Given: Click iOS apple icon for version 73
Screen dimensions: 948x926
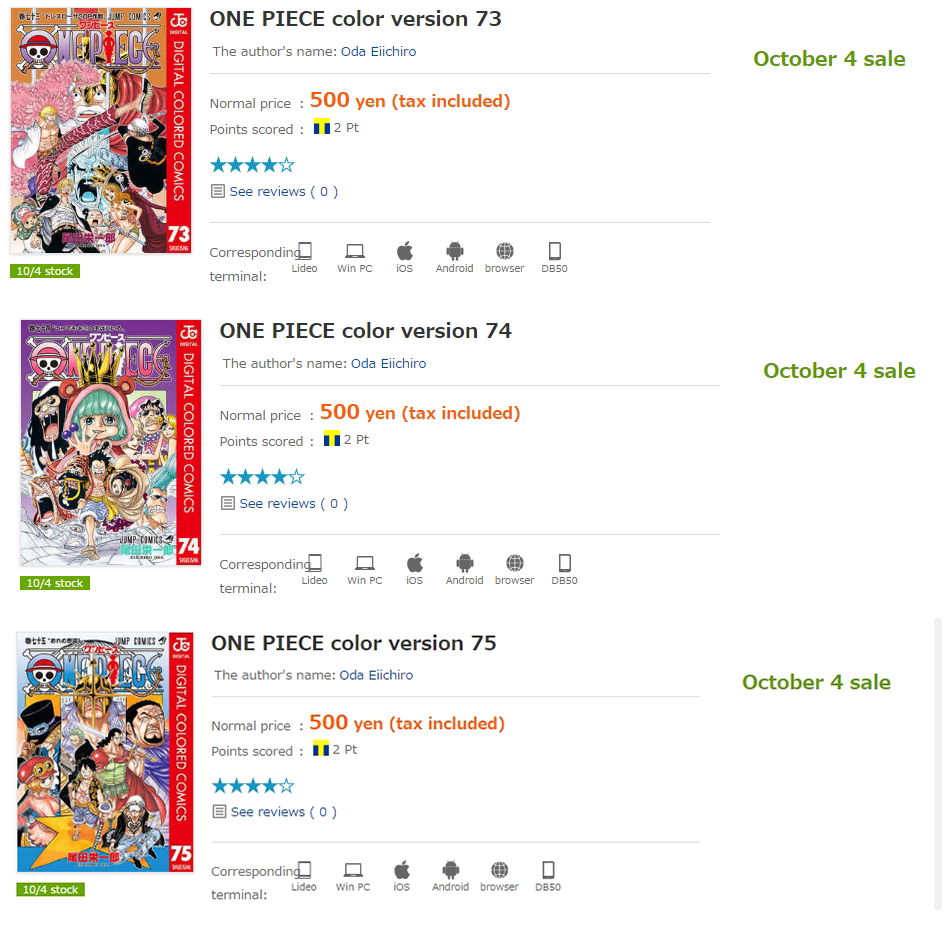Looking at the screenshot, I should (x=404, y=250).
